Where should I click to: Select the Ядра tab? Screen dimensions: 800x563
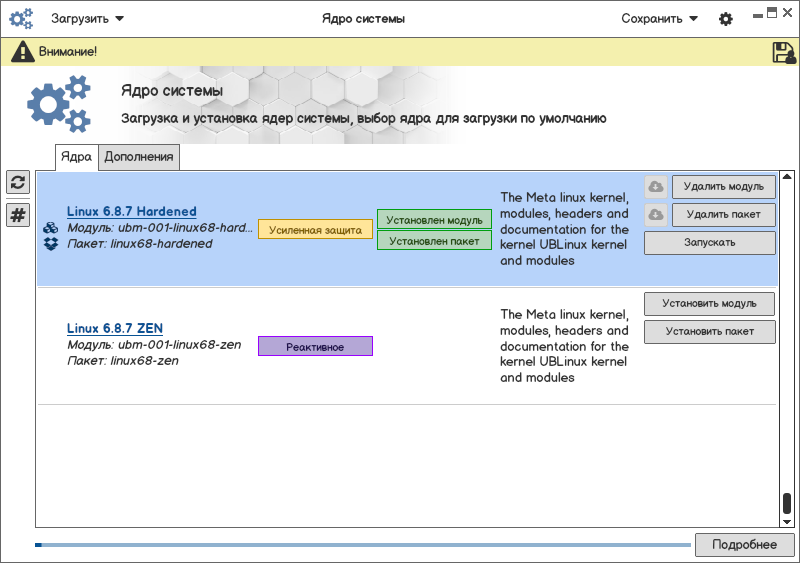point(76,156)
